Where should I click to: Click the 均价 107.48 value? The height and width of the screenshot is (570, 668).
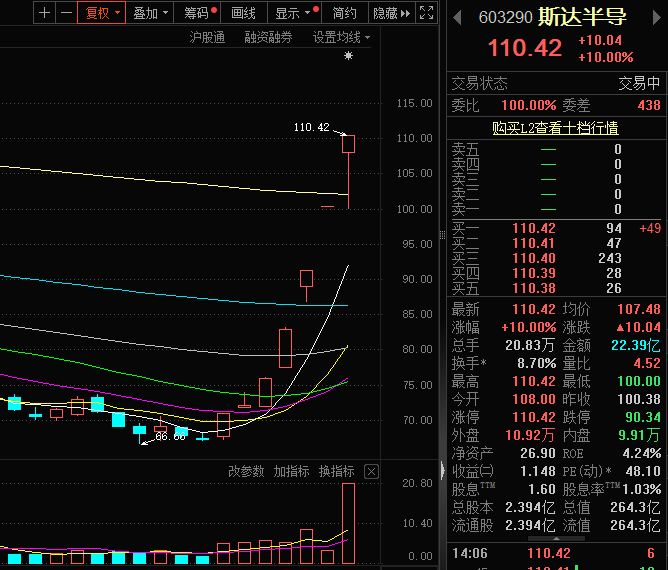click(x=639, y=309)
